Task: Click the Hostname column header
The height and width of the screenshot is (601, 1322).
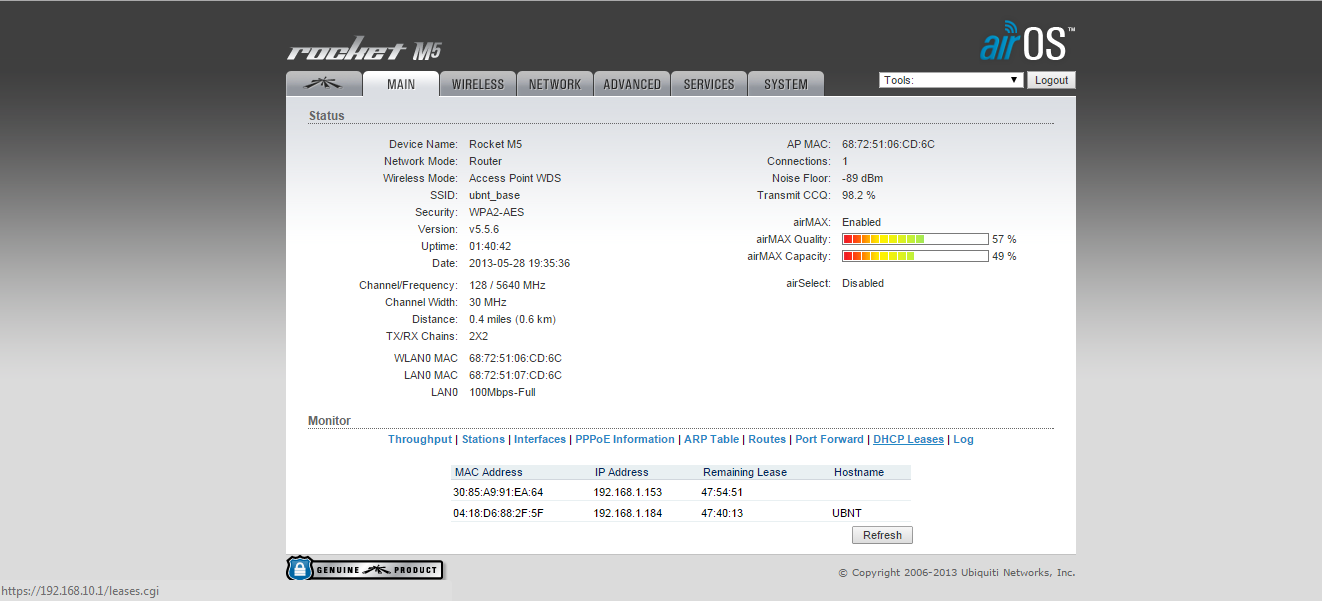Action: (x=859, y=472)
